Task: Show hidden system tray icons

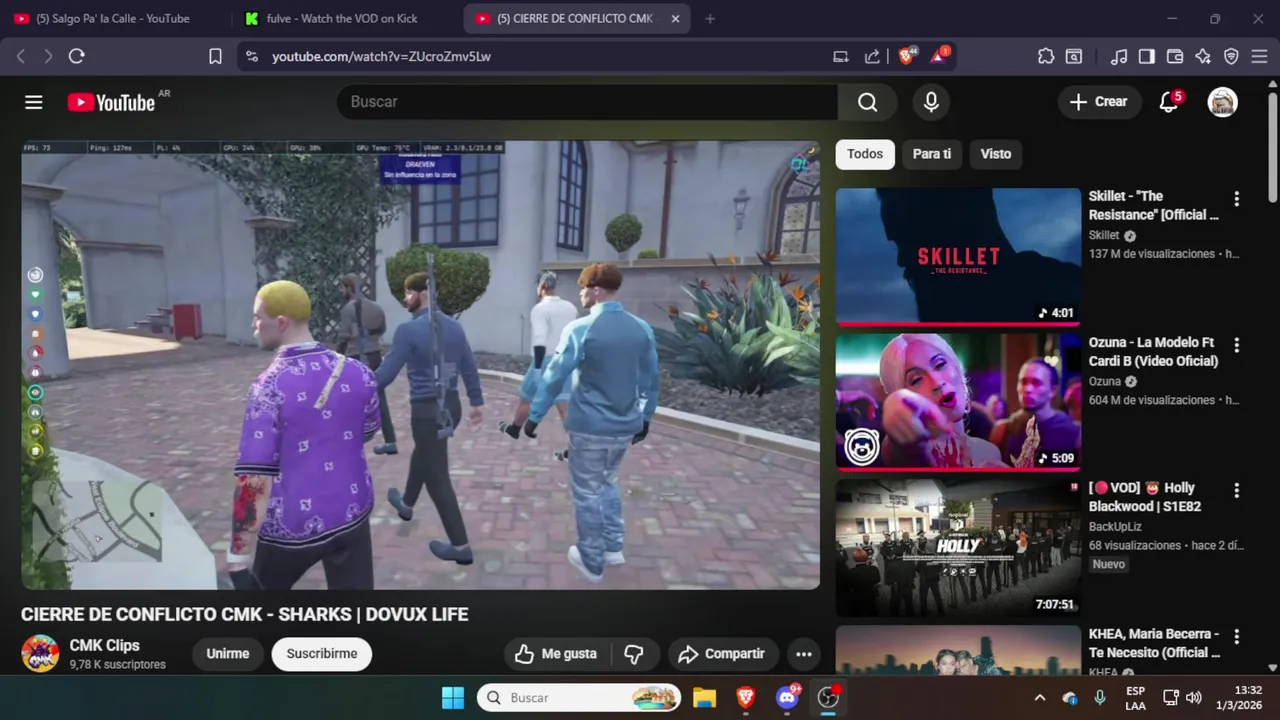Action: click(1040, 697)
